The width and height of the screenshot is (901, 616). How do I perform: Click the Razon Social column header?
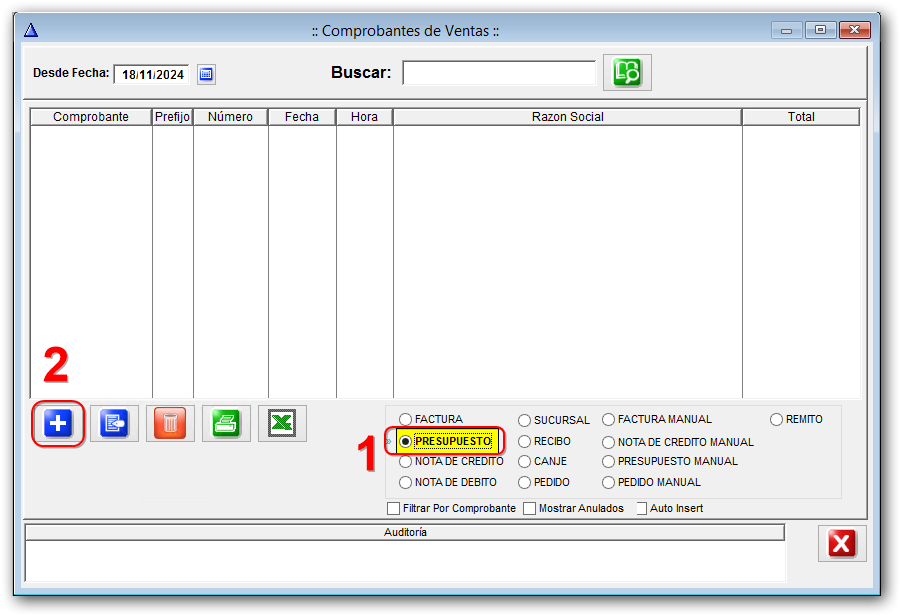point(567,117)
